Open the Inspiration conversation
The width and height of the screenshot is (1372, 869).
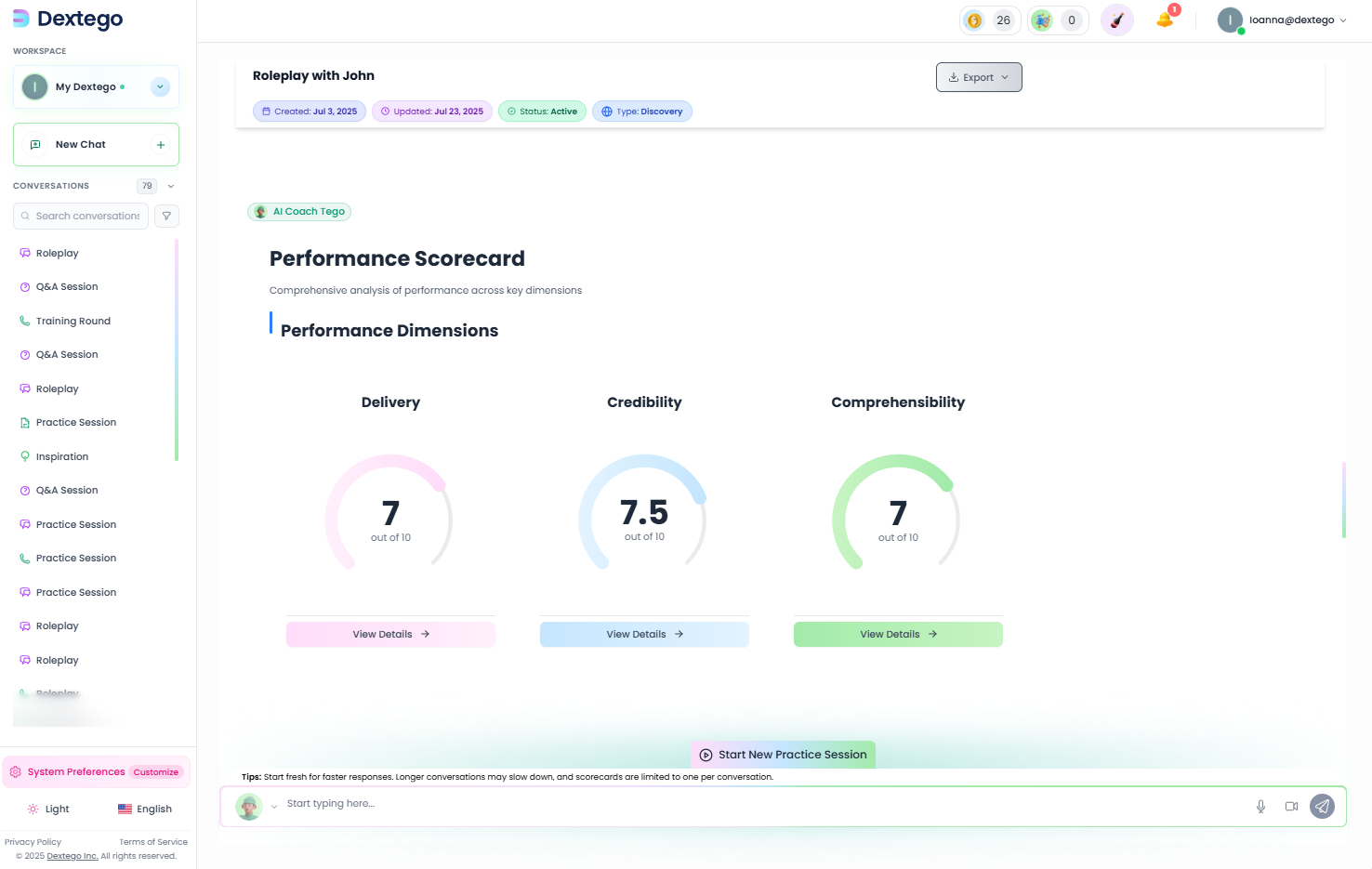[62, 456]
